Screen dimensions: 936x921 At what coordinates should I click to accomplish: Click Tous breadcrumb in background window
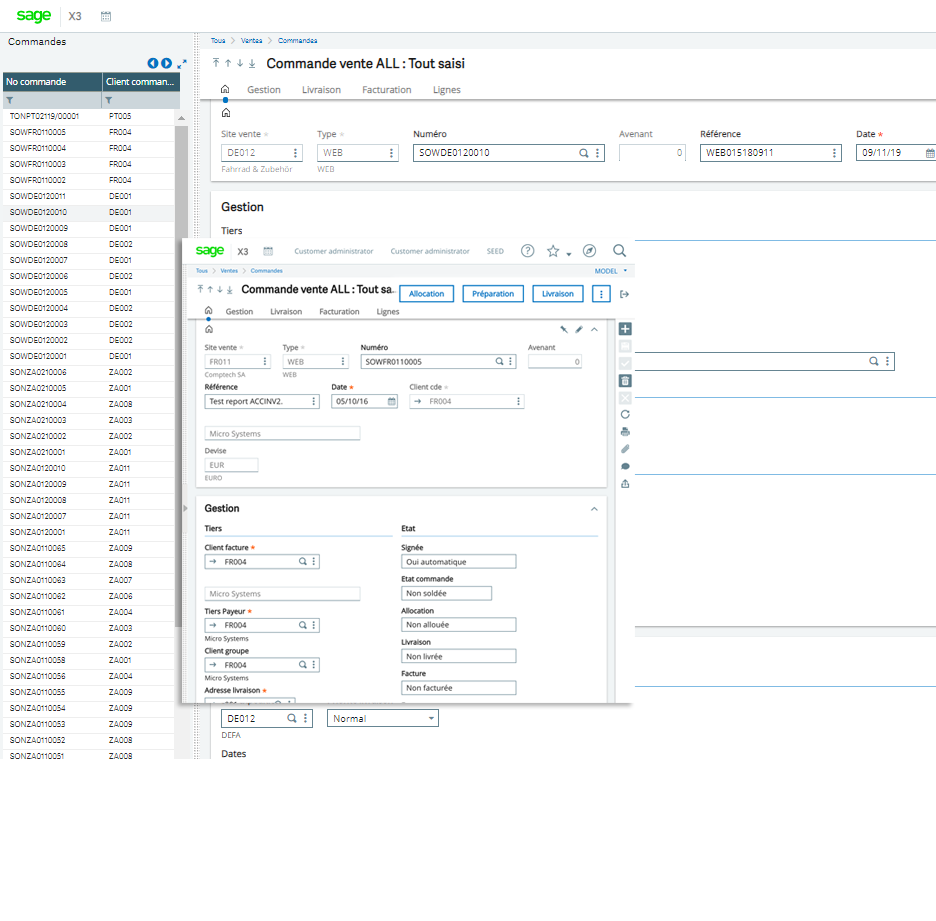[218, 41]
